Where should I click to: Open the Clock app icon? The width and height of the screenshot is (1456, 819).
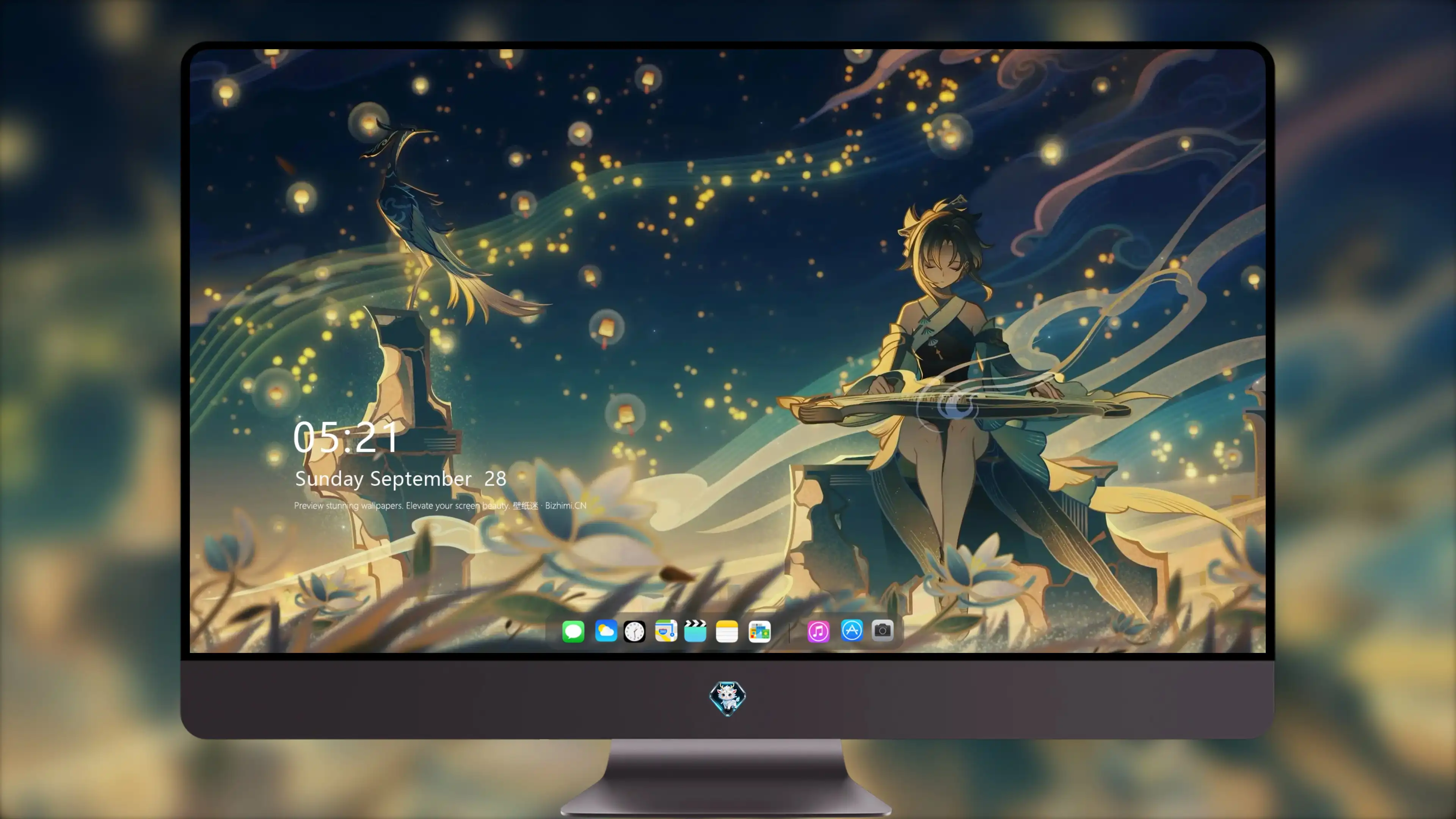point(634,631)
